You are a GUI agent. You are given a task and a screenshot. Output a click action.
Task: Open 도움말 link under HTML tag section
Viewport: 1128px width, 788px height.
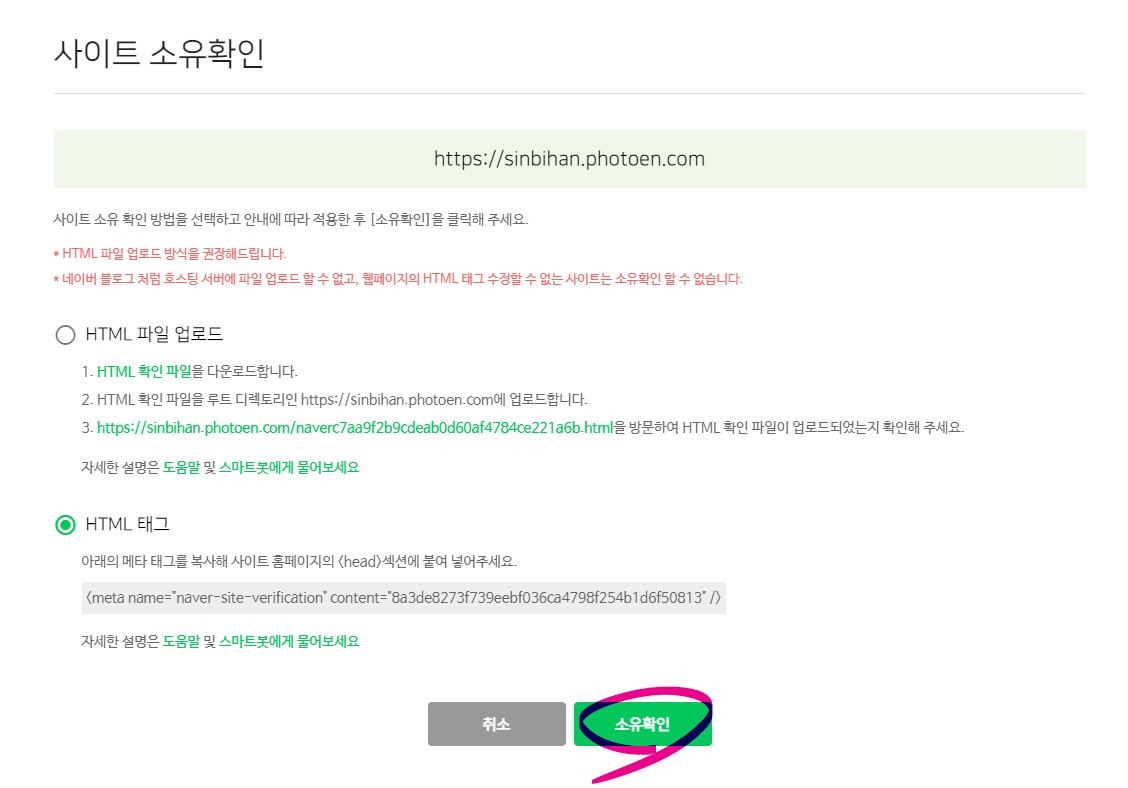point(181,641)
